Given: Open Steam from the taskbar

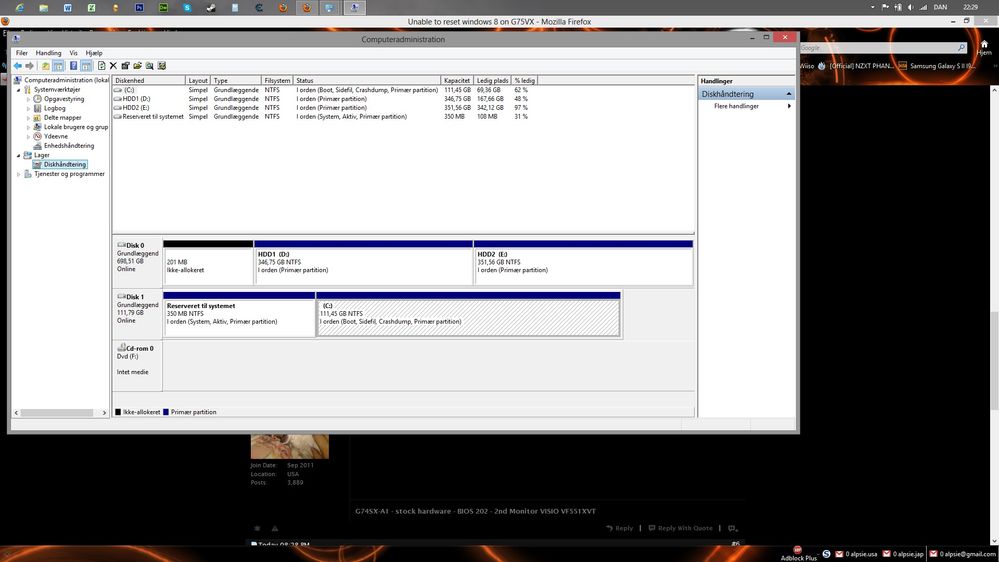Looking at the screenshot, I should (x=211, y=8).
